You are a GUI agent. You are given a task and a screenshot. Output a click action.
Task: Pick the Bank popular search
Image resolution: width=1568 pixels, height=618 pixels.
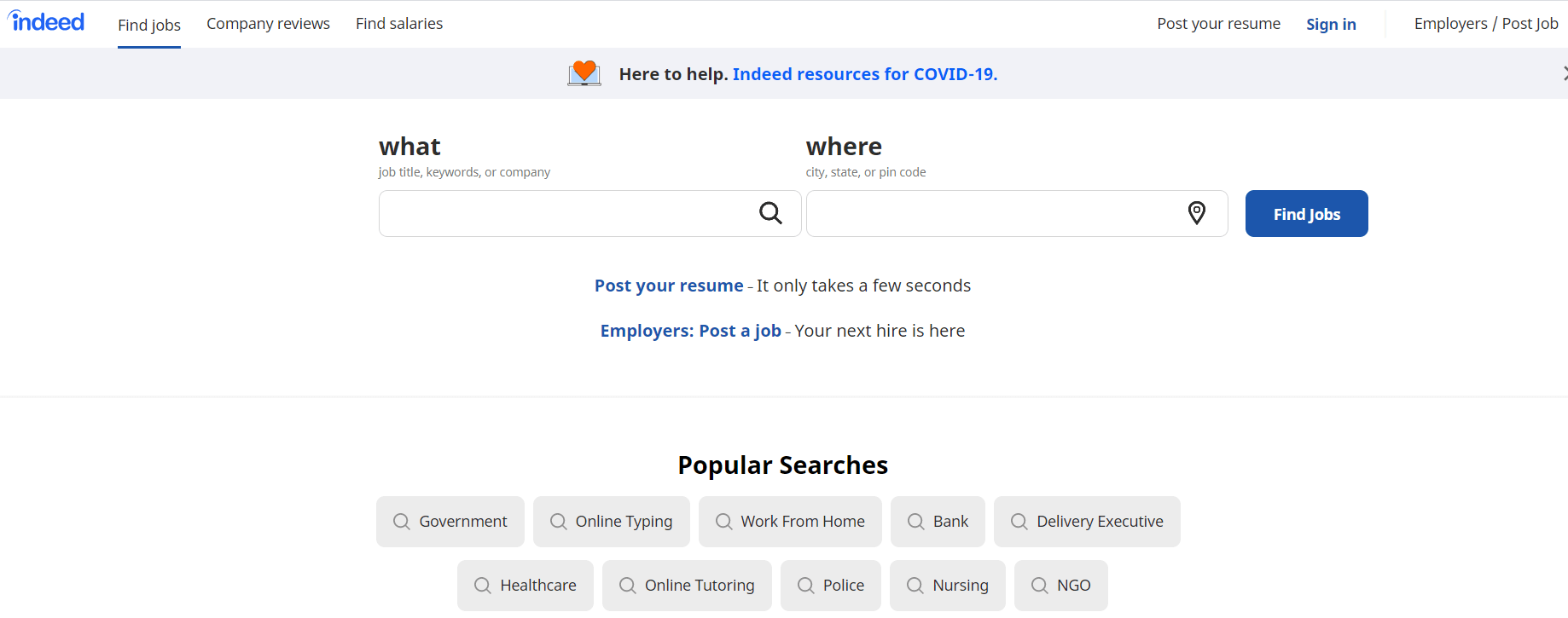pos(938,522)
